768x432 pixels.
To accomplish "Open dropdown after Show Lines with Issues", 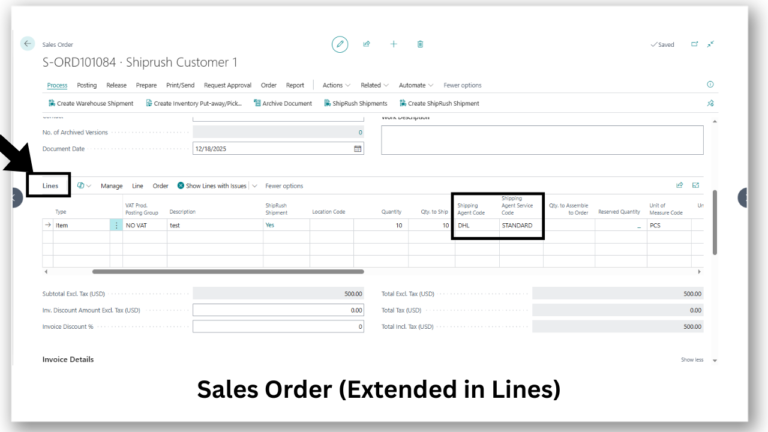I will 254,186.
